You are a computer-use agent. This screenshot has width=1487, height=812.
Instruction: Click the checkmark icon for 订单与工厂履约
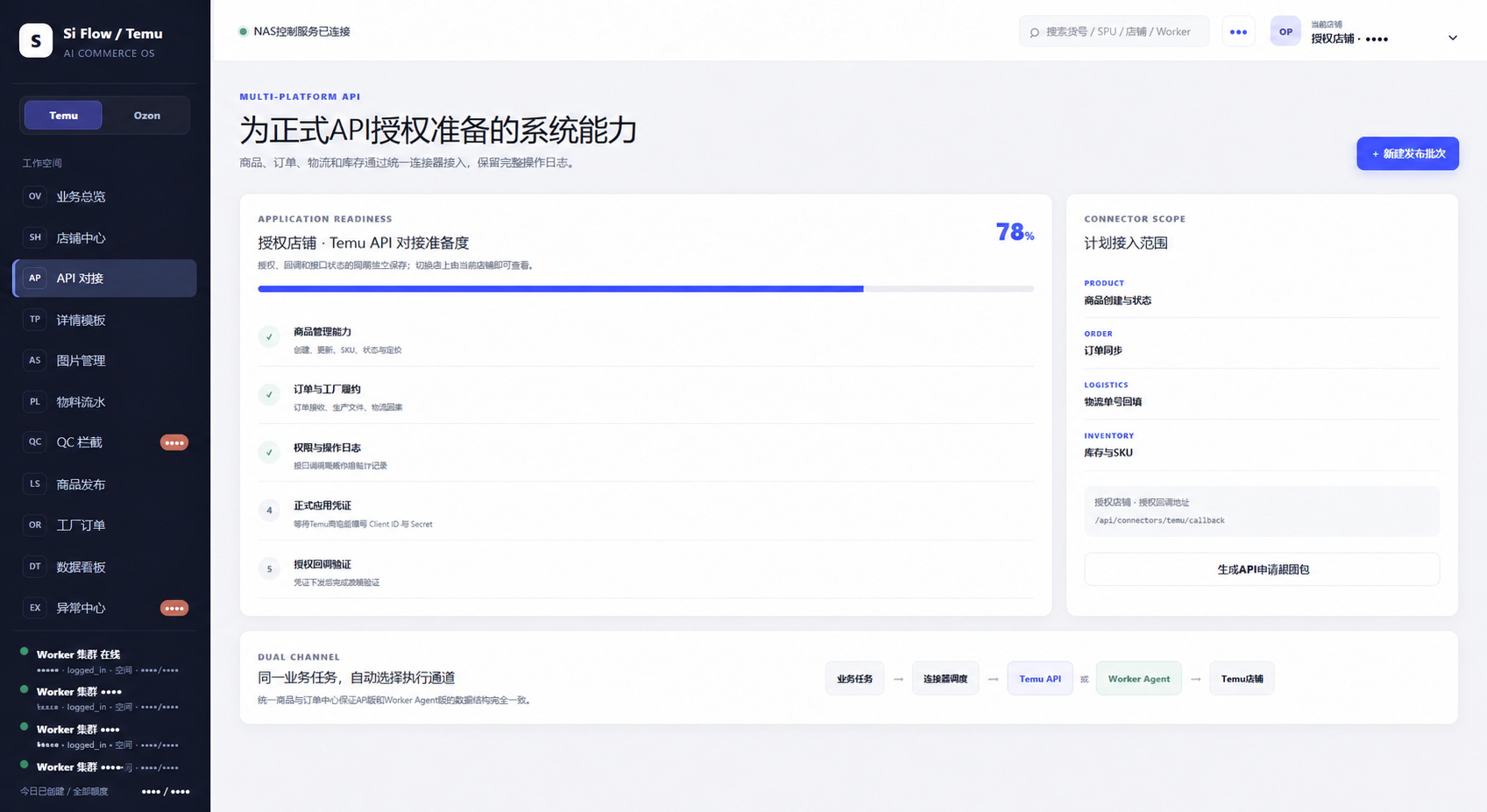point(269,394)
